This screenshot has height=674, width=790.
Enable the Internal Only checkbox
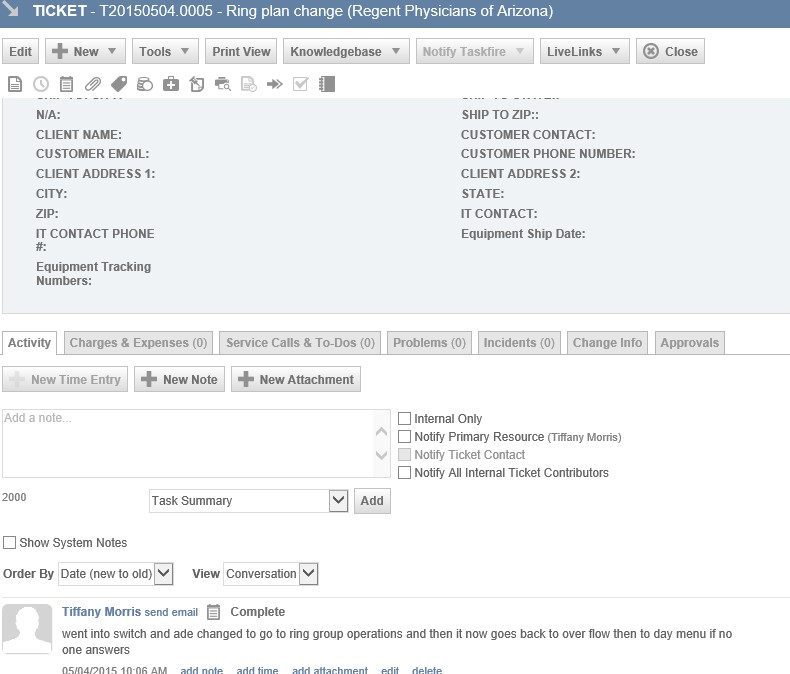tap(405, 419)
